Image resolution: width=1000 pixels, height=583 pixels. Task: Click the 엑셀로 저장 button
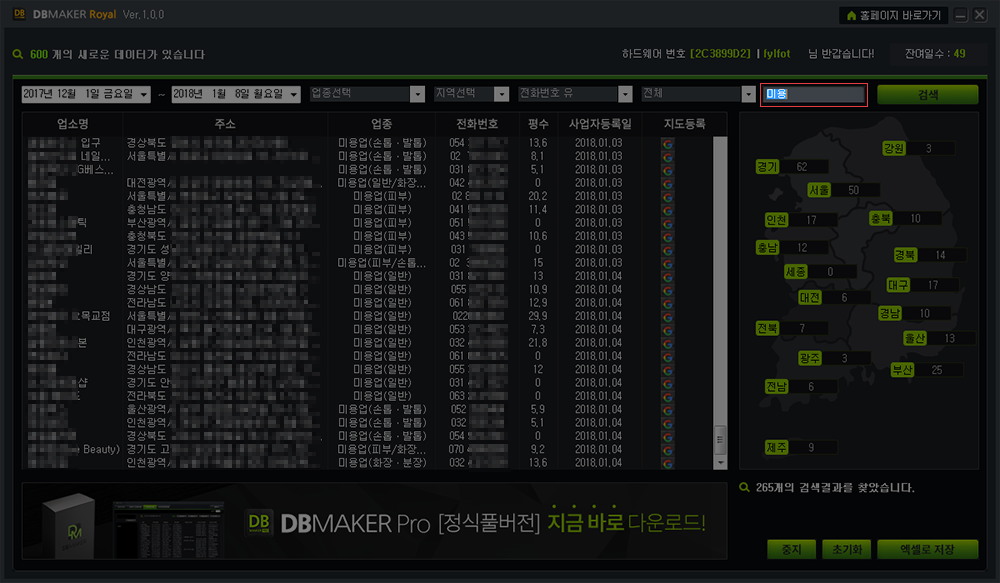tap(927, 549)
